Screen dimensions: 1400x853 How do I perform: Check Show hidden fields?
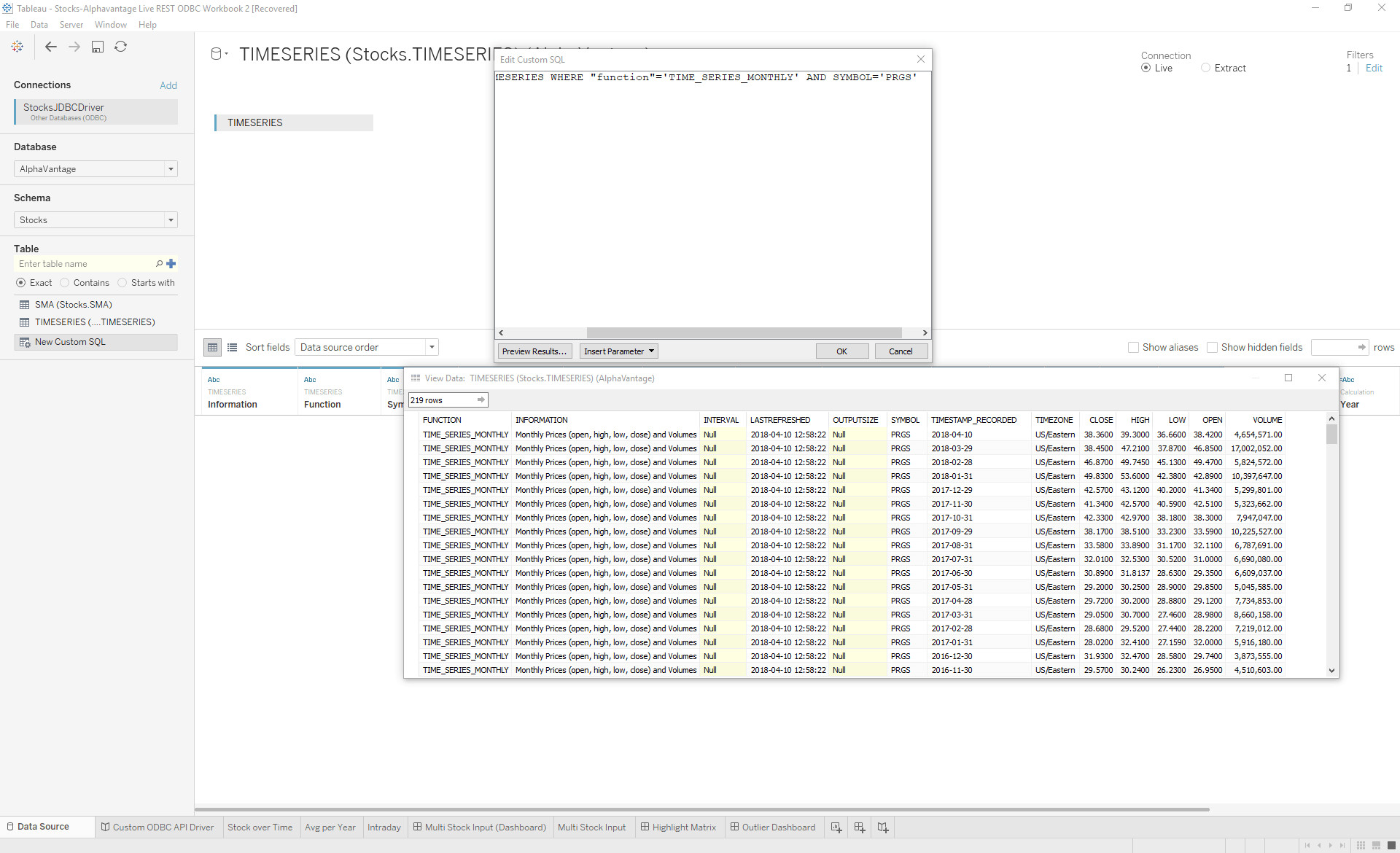(x=1212, y=348)
